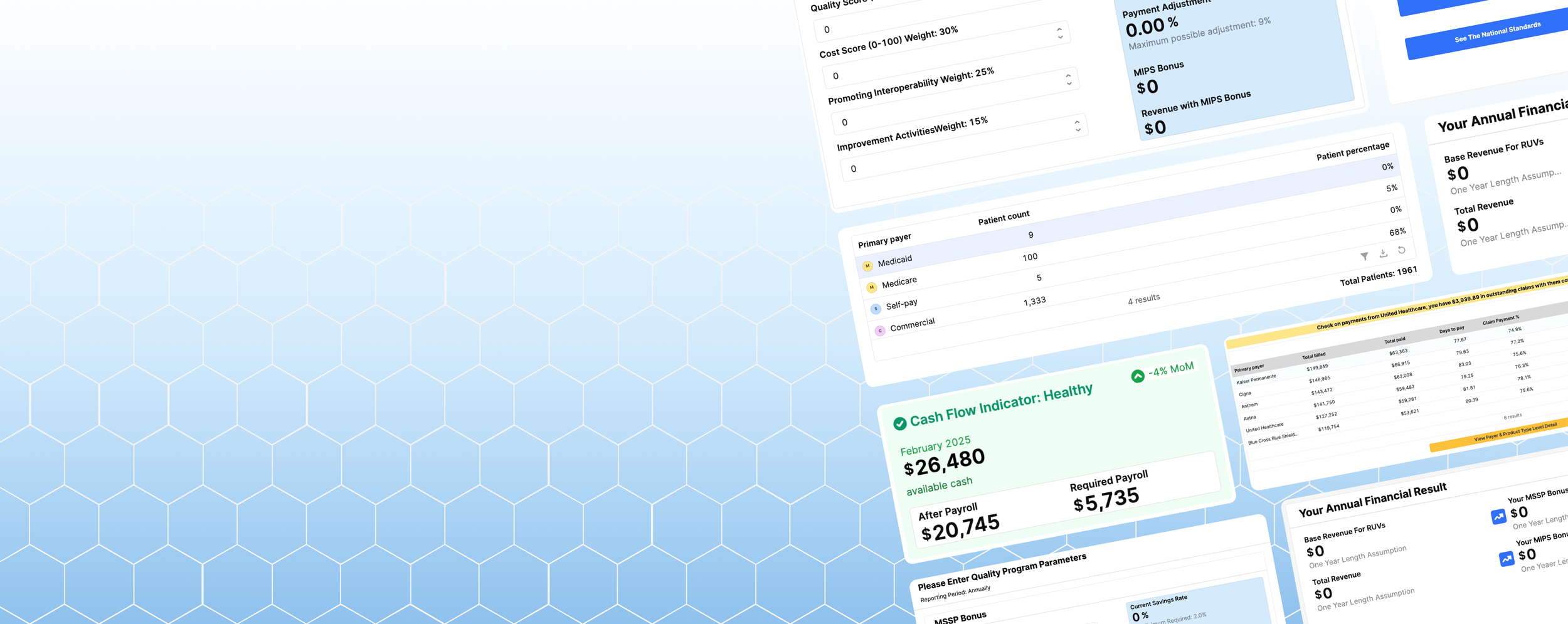Click the 4 results text in payer table
Image resolution: width=1568 pixels, height=624 pixels.
tap(1144, 300)
